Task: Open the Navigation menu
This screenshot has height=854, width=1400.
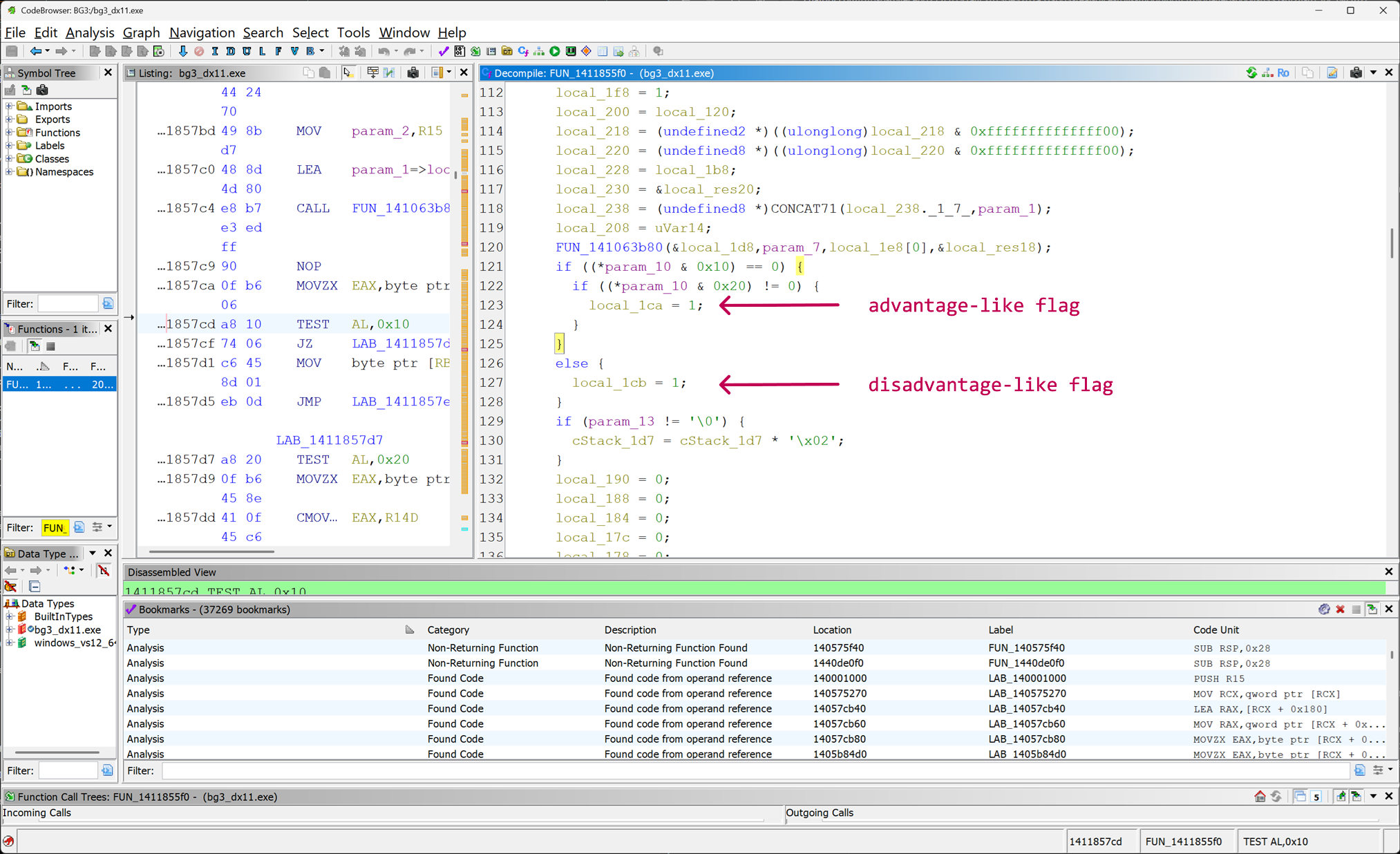Action: pyautogui.click(x=202, y=32)
